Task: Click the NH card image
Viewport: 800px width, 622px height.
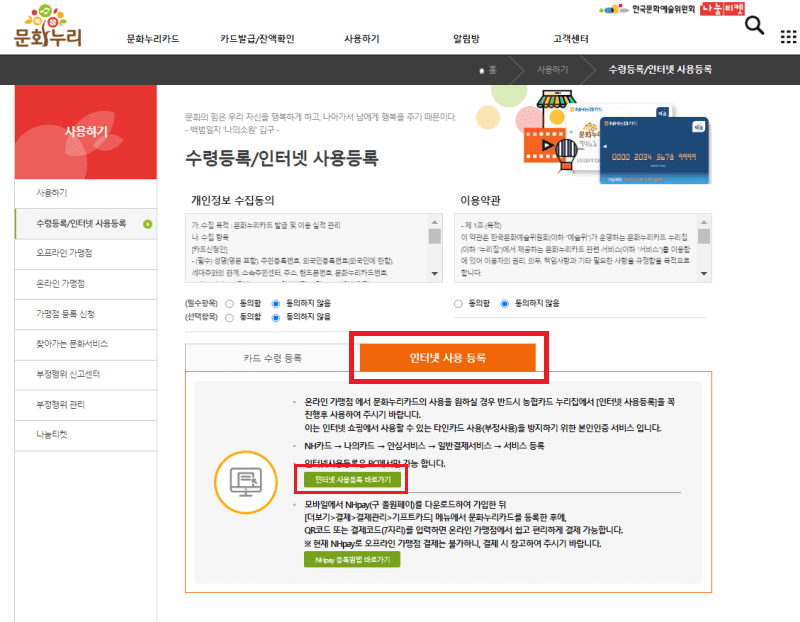Action: point(654,151)
